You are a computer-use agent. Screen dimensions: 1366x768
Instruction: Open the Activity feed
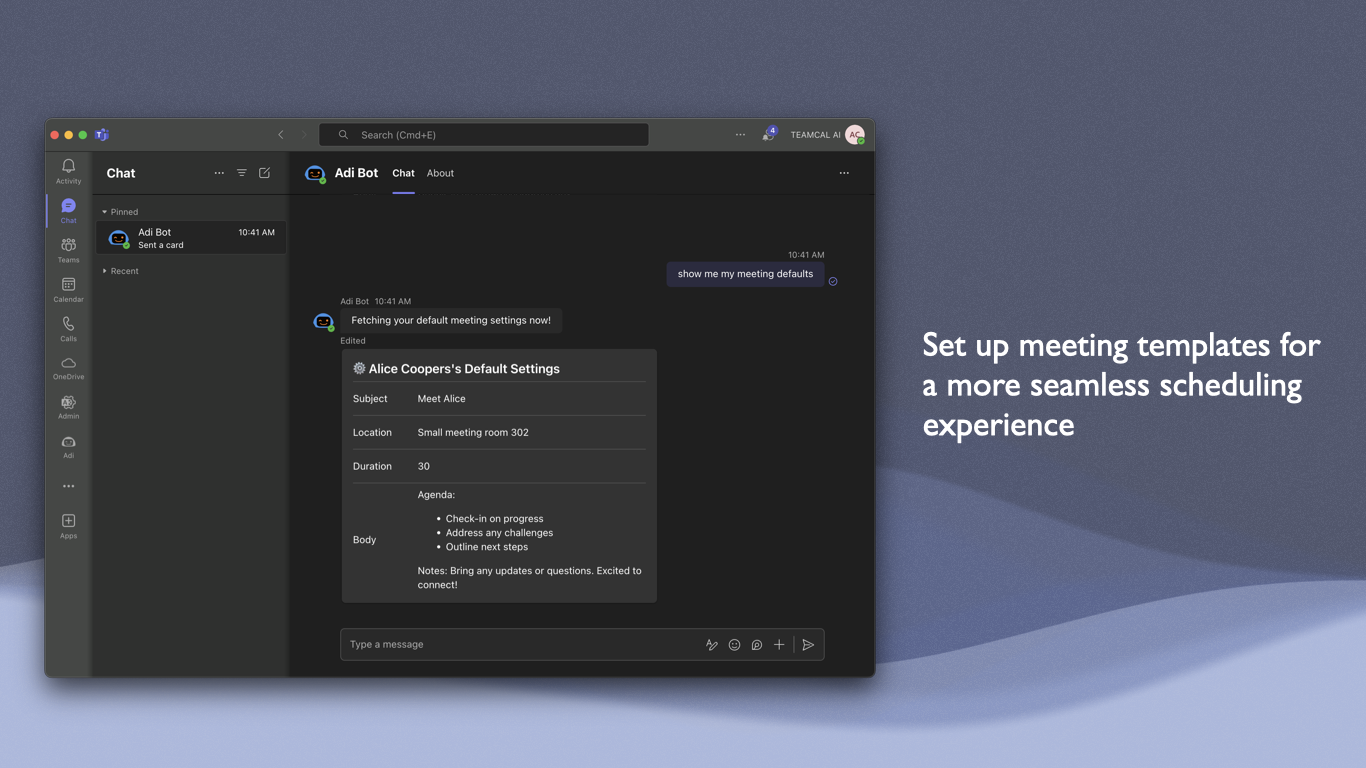(x=68, y=171)
